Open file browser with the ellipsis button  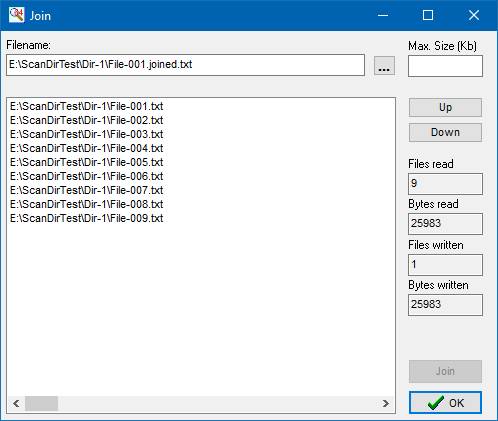coord(384,66)
